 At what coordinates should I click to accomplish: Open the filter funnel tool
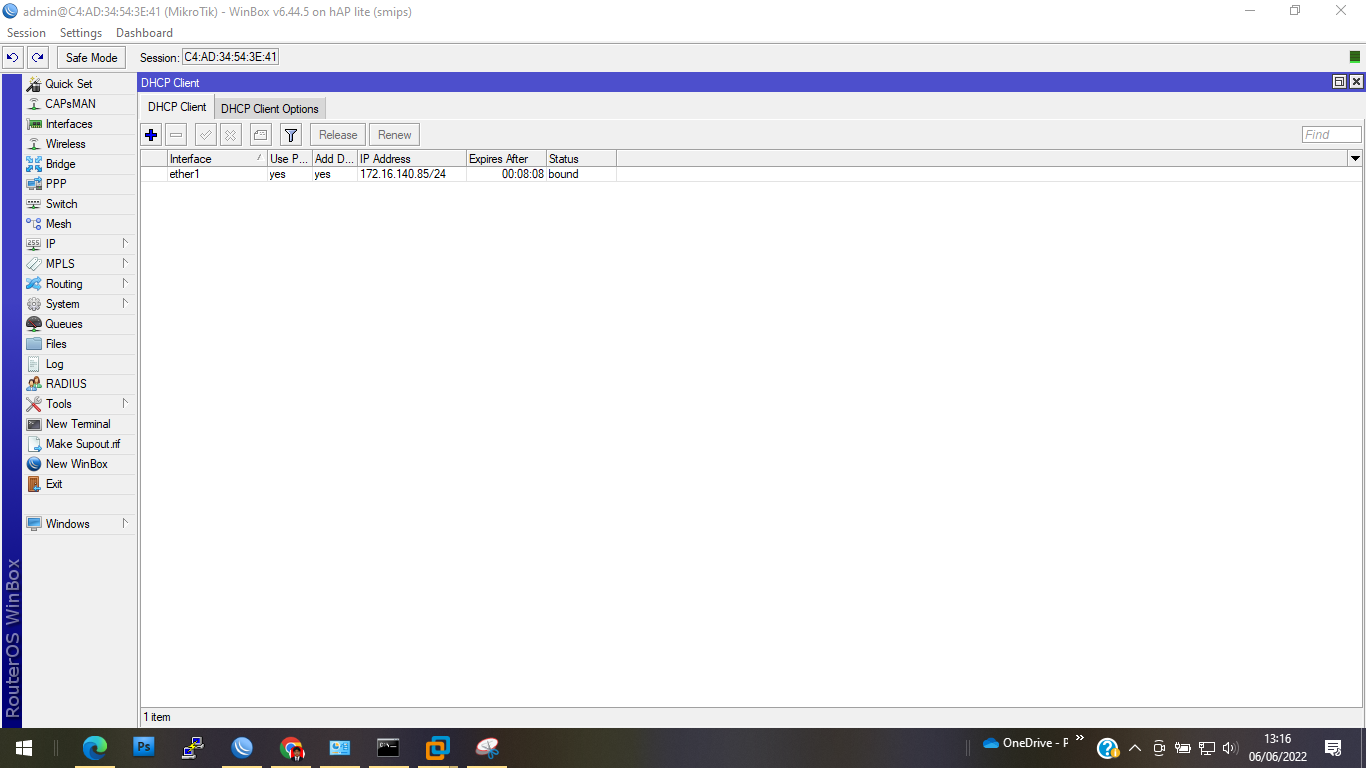291,135
